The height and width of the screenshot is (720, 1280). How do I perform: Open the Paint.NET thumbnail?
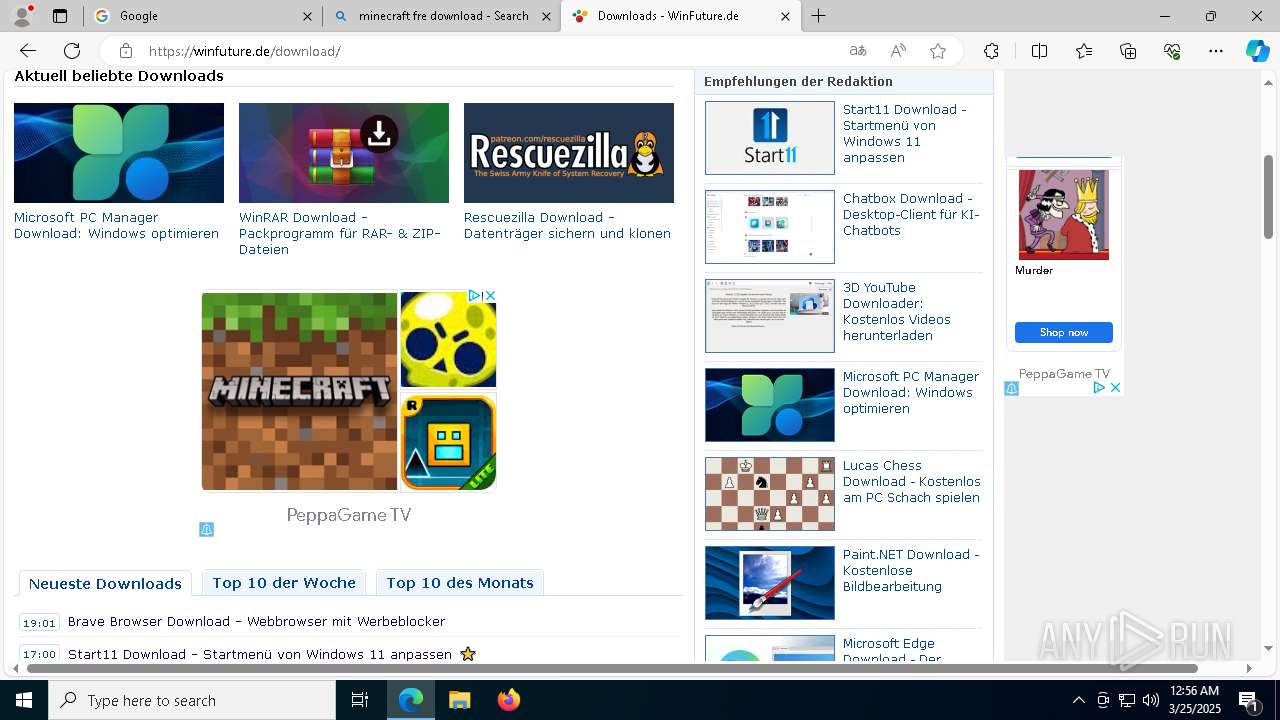pos(770,583)
